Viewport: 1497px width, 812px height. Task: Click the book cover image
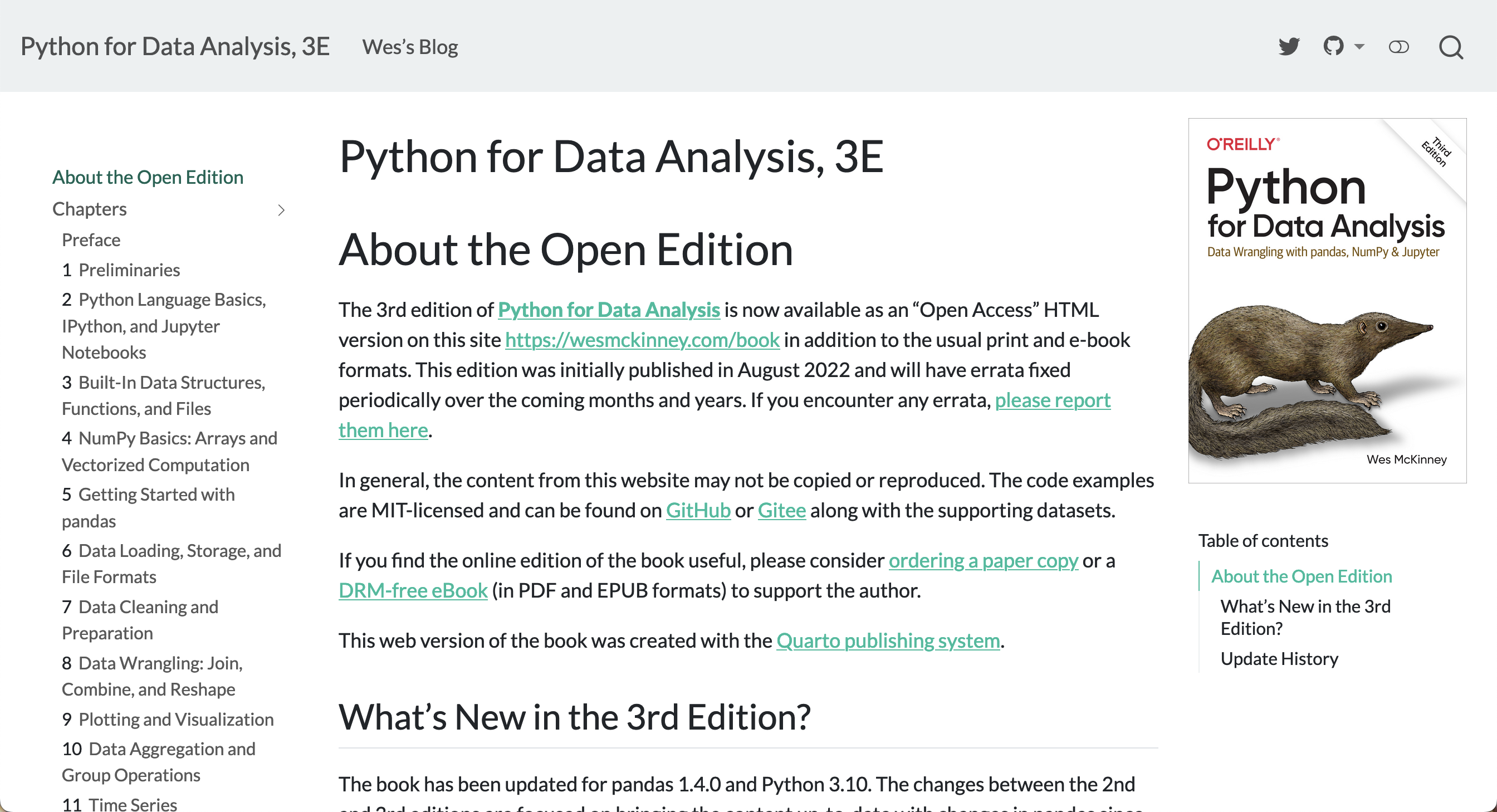(1327, 300)
